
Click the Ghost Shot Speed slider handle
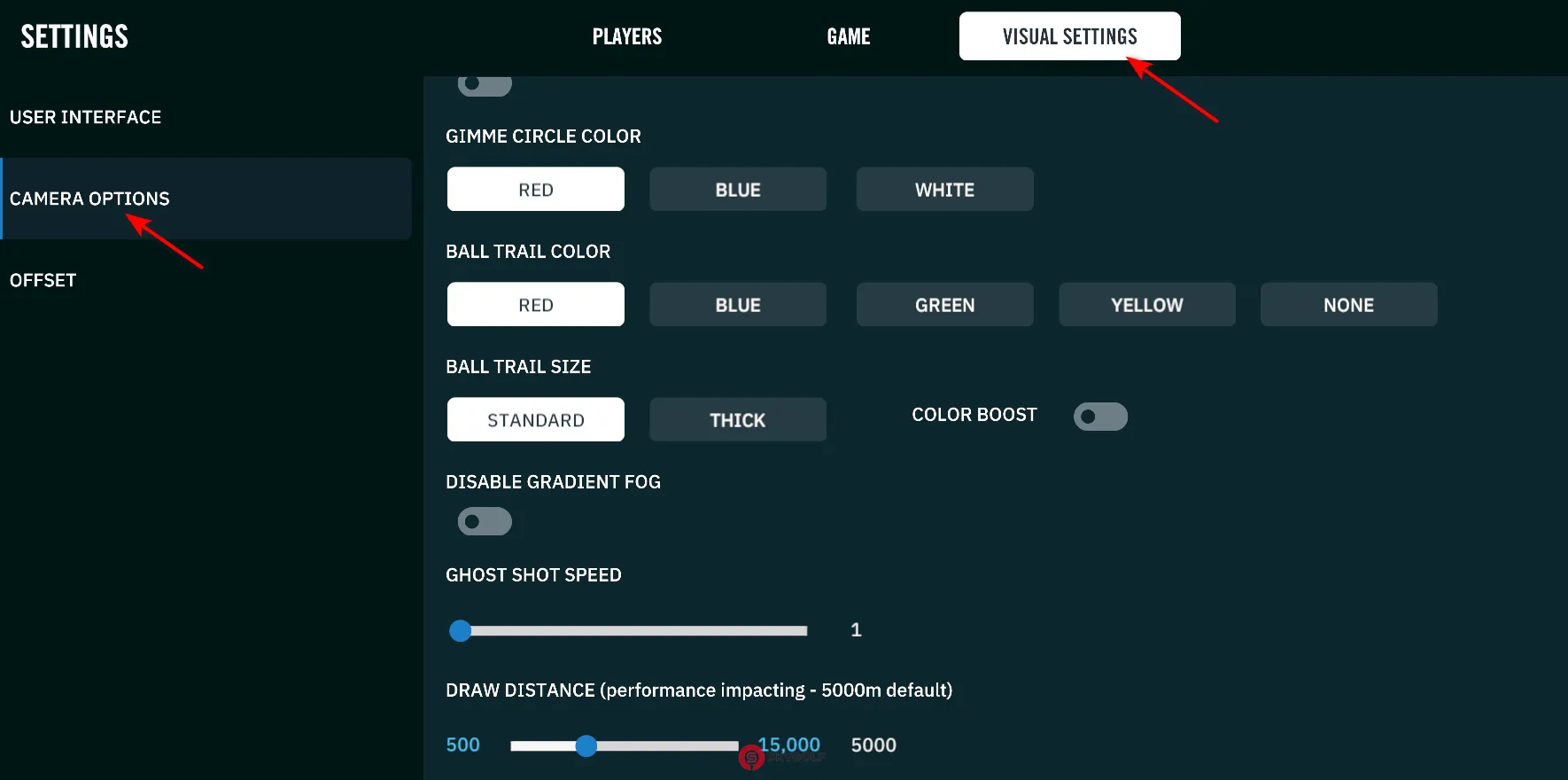(461, 631)
